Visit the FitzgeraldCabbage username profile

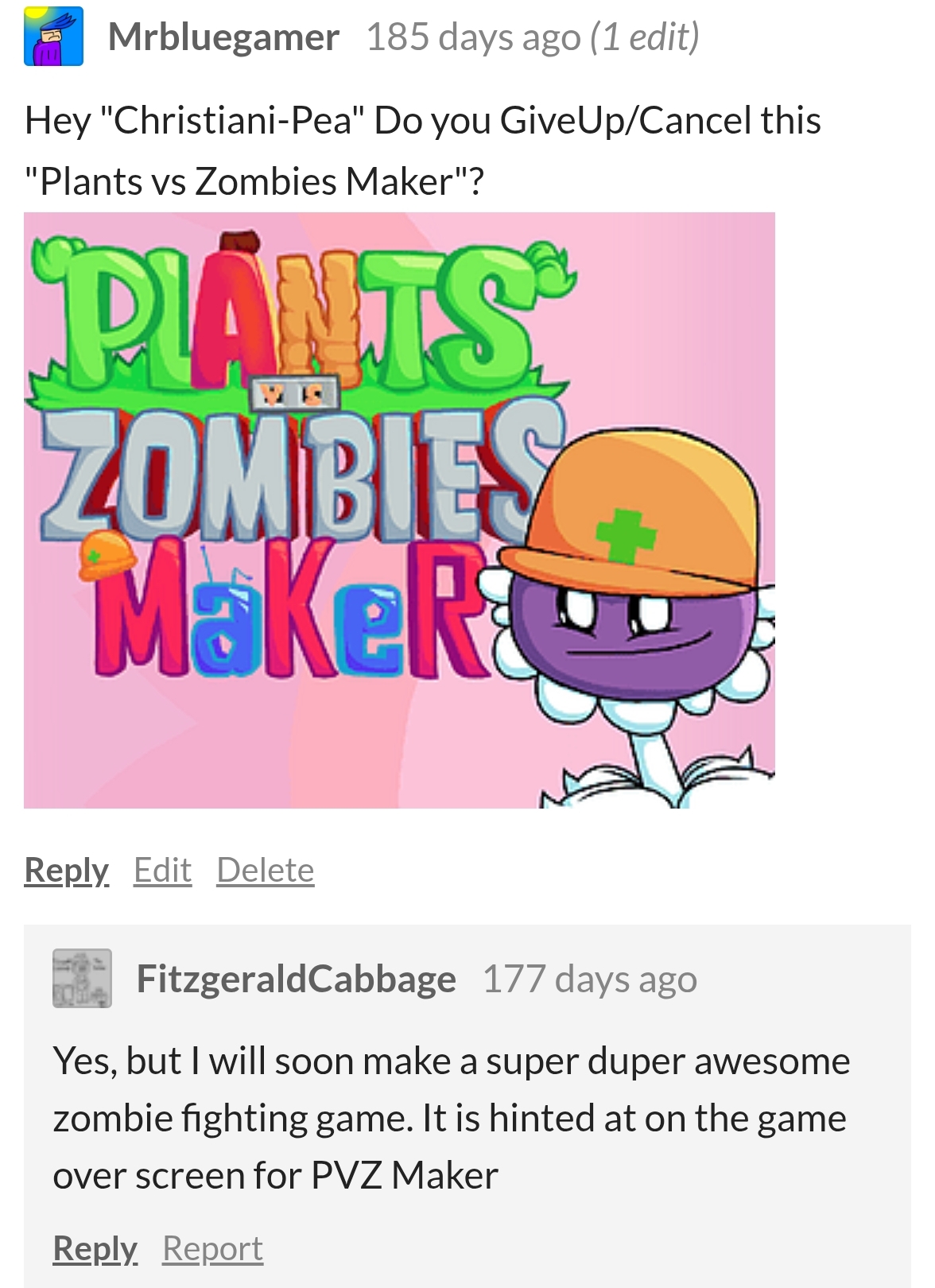point(297,979)
